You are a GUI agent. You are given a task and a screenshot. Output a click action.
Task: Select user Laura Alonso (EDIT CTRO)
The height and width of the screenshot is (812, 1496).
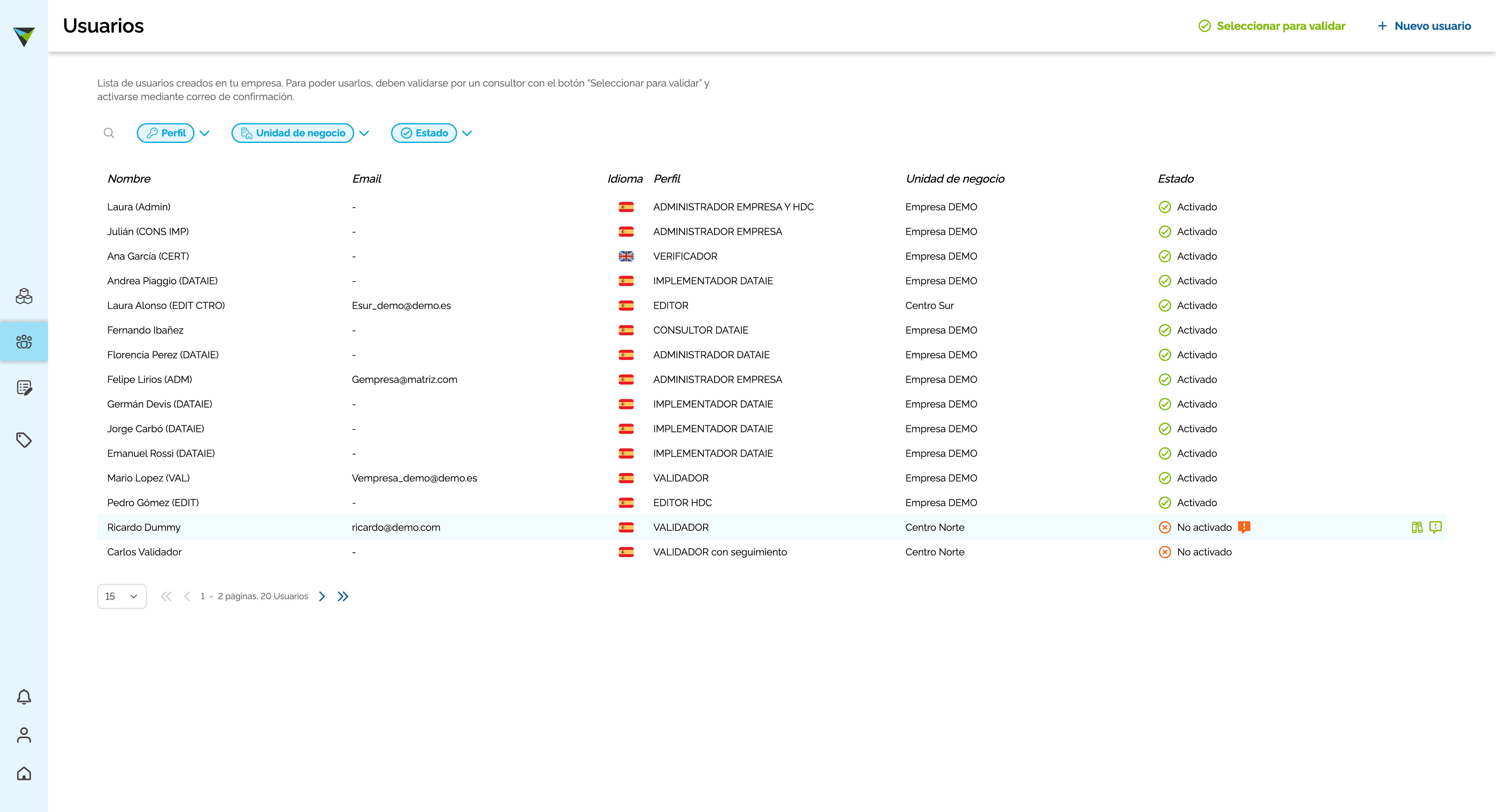coord(166,305)
